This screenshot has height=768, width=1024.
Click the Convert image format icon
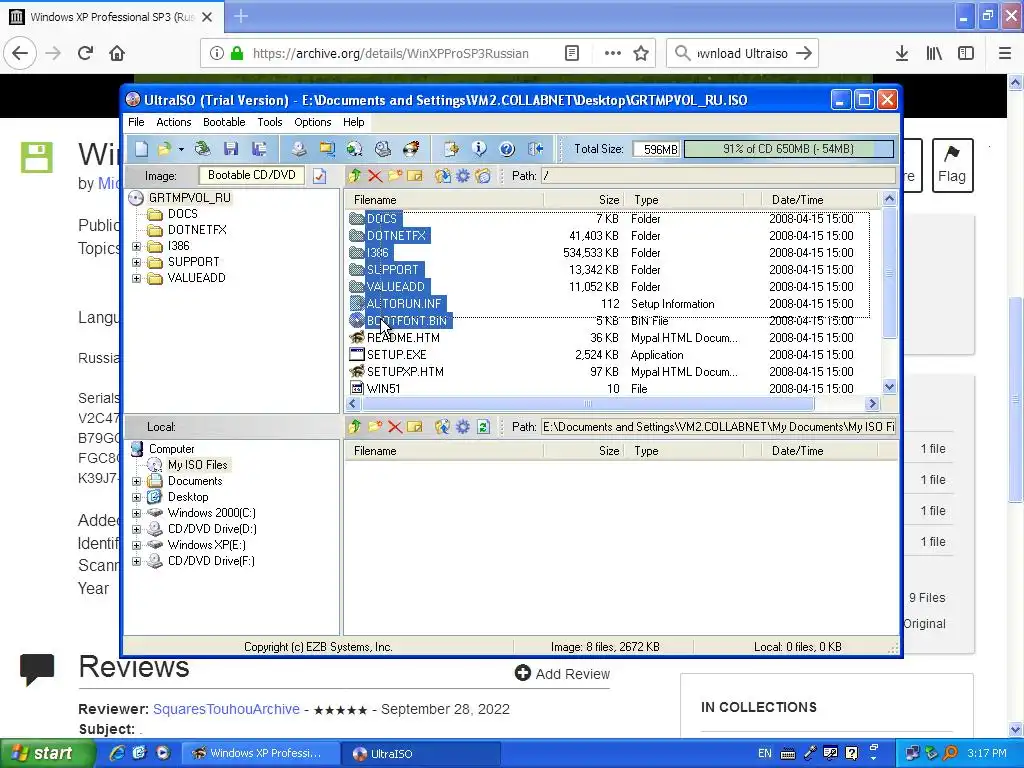coord(327,149)
